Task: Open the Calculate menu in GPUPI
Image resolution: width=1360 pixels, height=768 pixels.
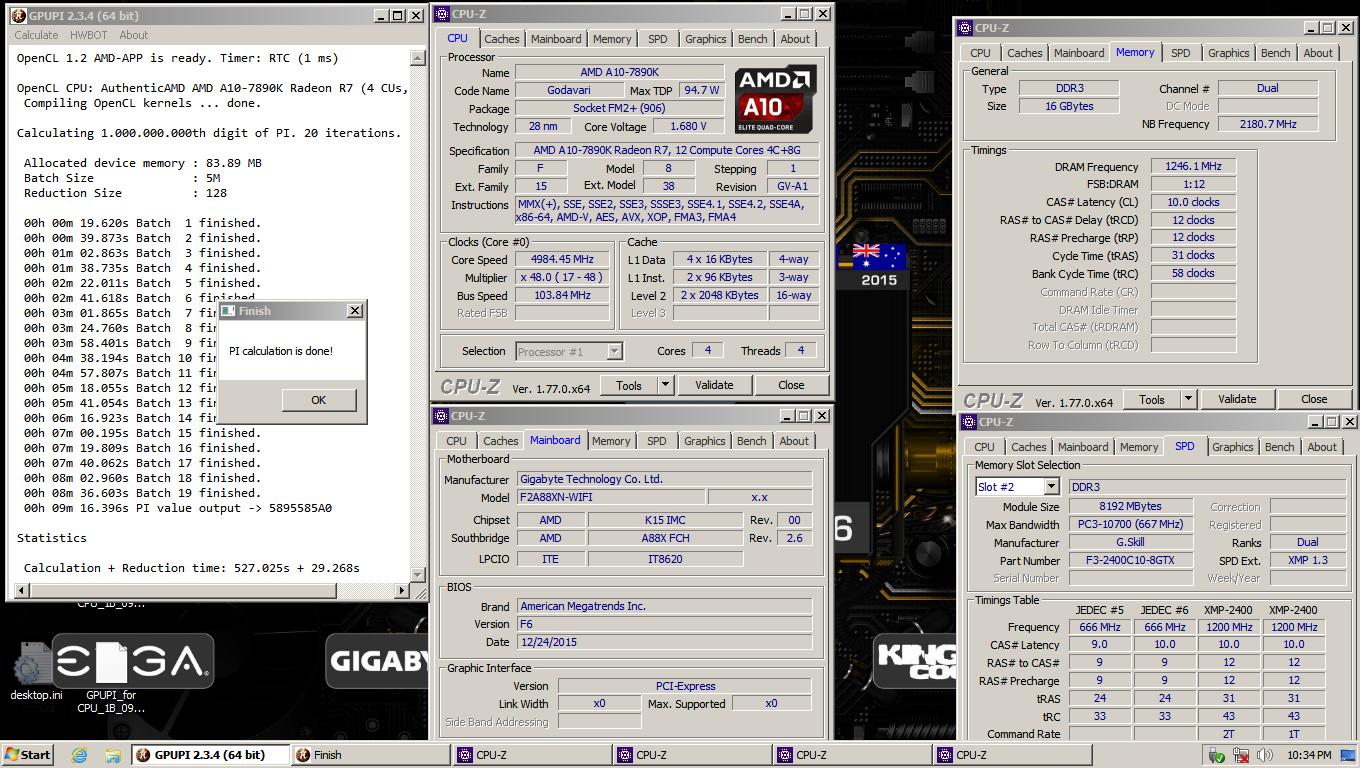Action: tap(36, 35)
